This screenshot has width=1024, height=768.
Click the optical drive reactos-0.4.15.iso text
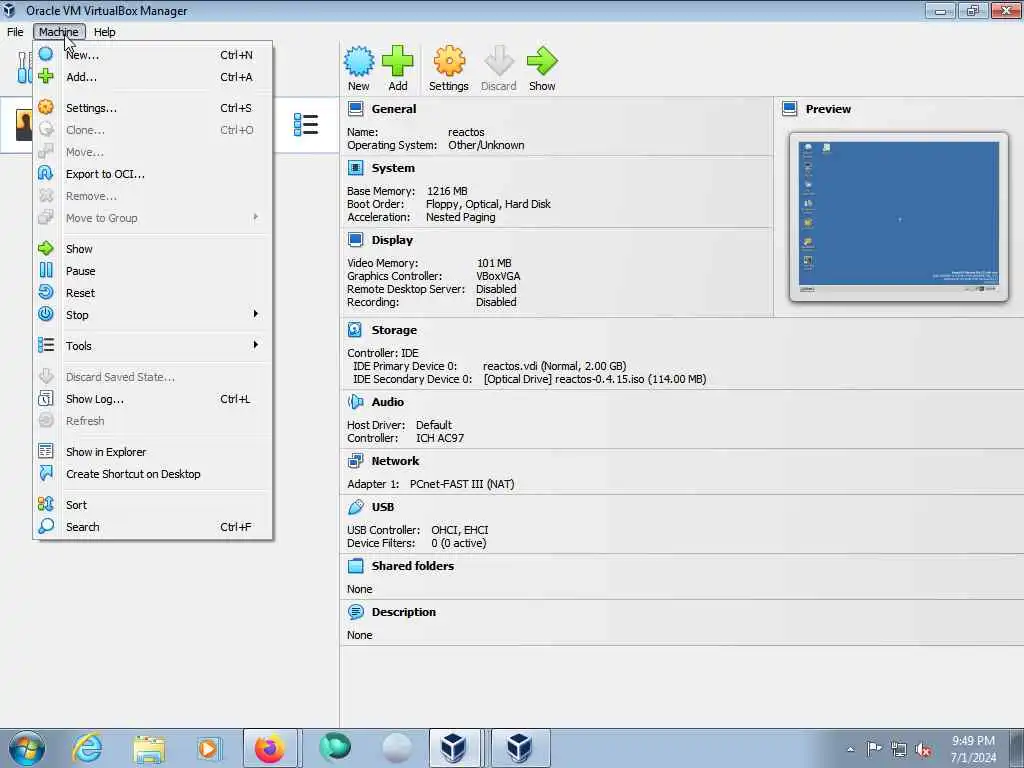click(595, 379)
